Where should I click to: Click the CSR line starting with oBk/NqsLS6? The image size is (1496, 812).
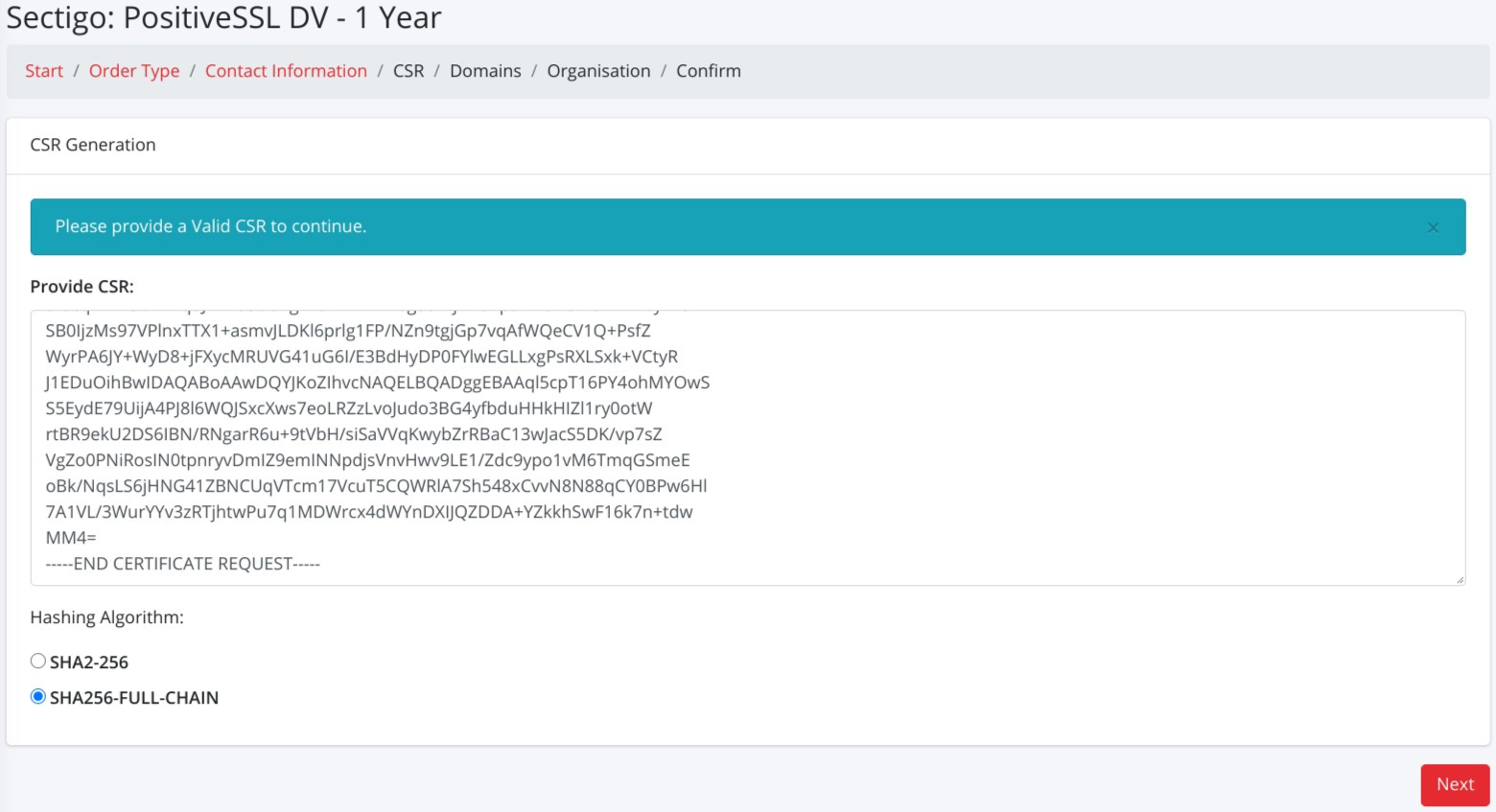click(377, 486)
